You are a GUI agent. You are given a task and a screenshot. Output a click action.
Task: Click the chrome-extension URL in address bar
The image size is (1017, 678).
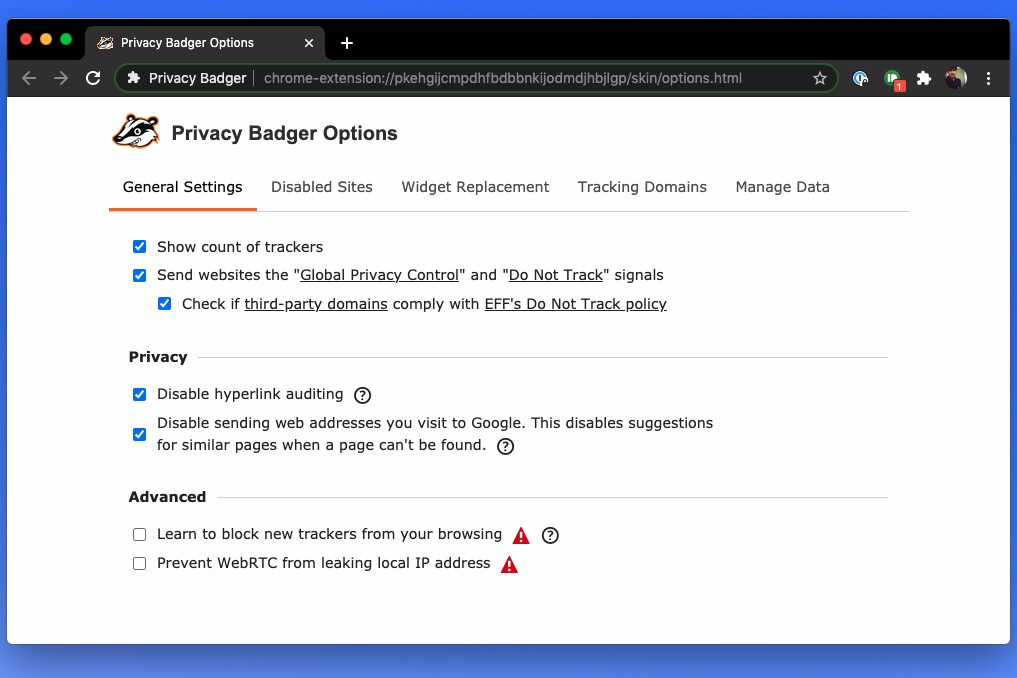[503, 79]
